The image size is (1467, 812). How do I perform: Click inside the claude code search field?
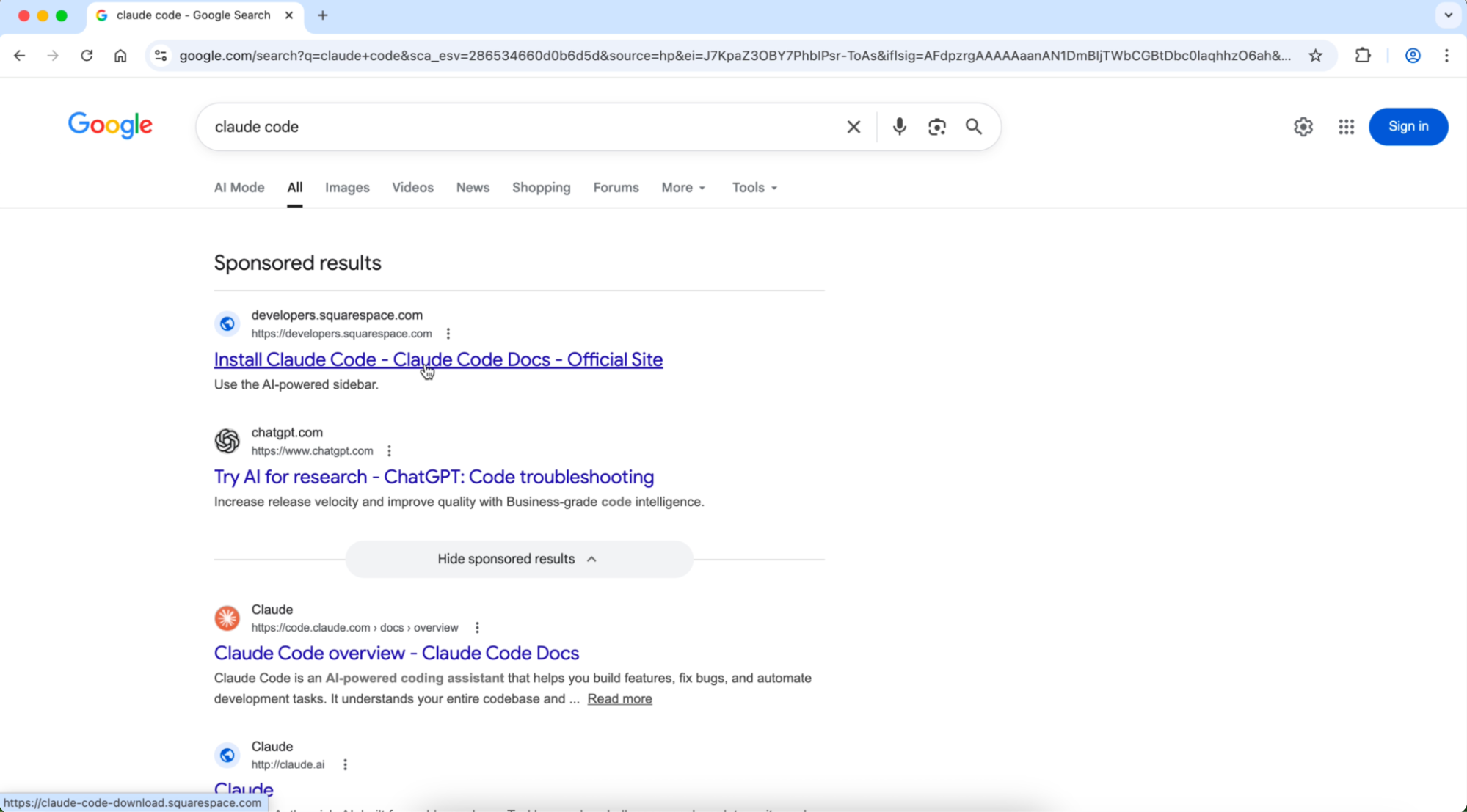tap(514, 126)
